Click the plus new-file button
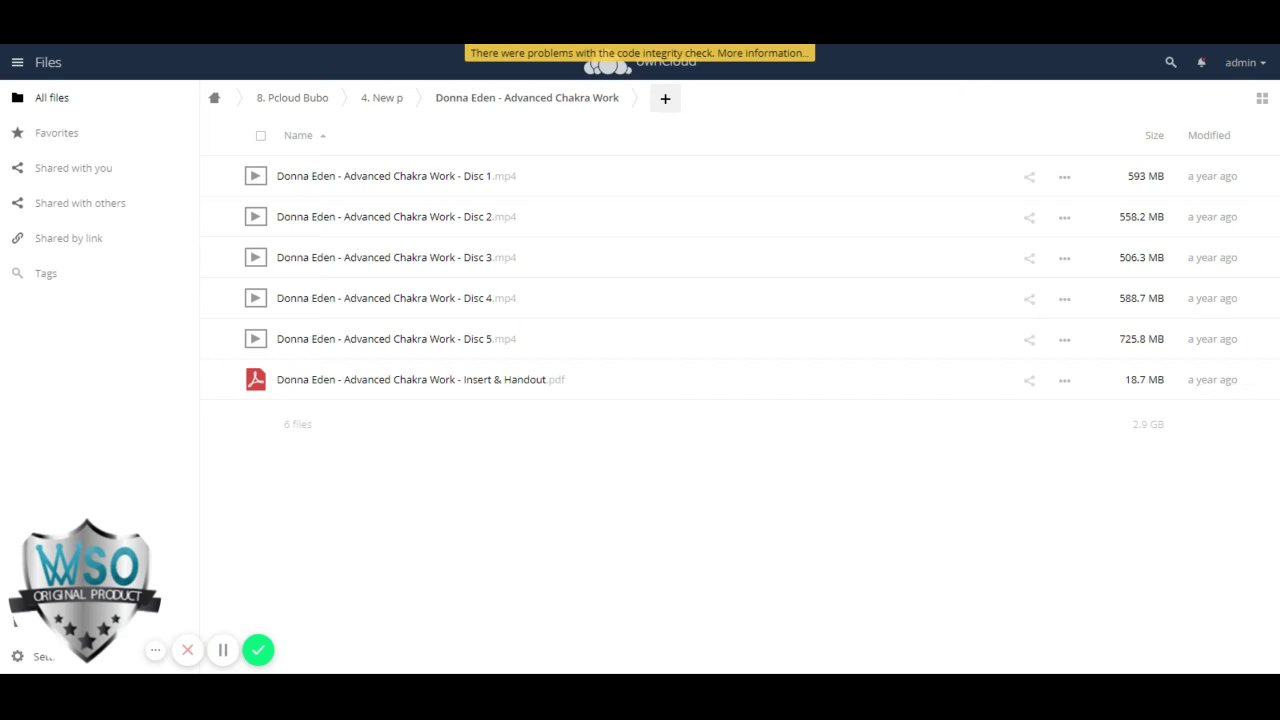 tap(665, 98)
